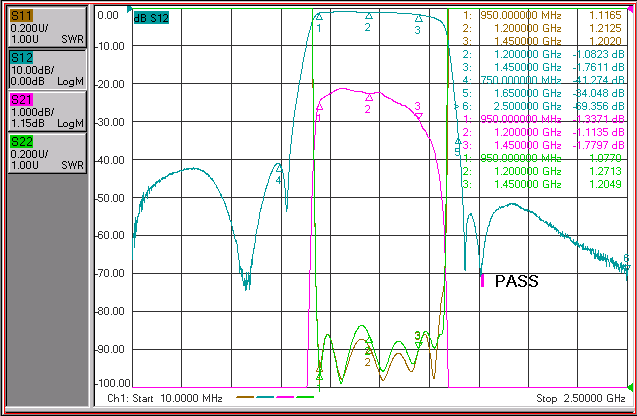Click the magenta trace legend line
The width and height of the screenshot is (637, 416).
point(285,397)
